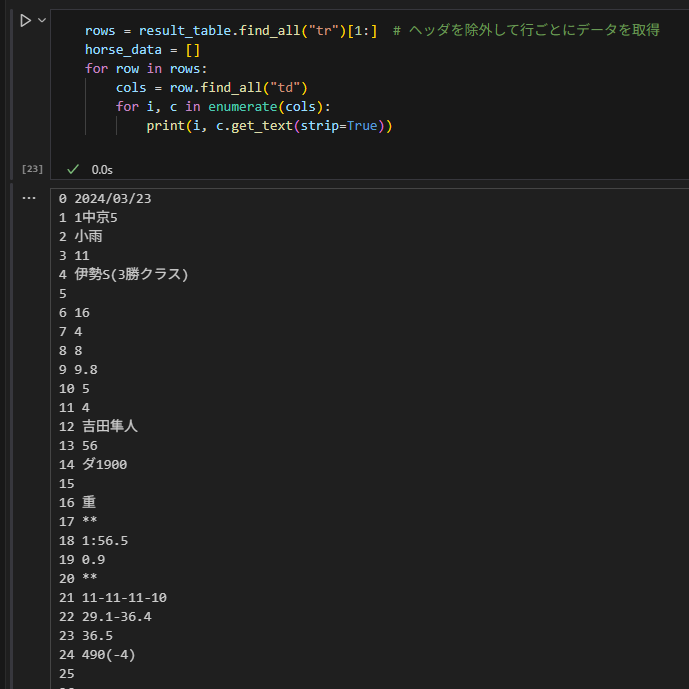Click output line '19 0.9'

click(x=82, y=559)
